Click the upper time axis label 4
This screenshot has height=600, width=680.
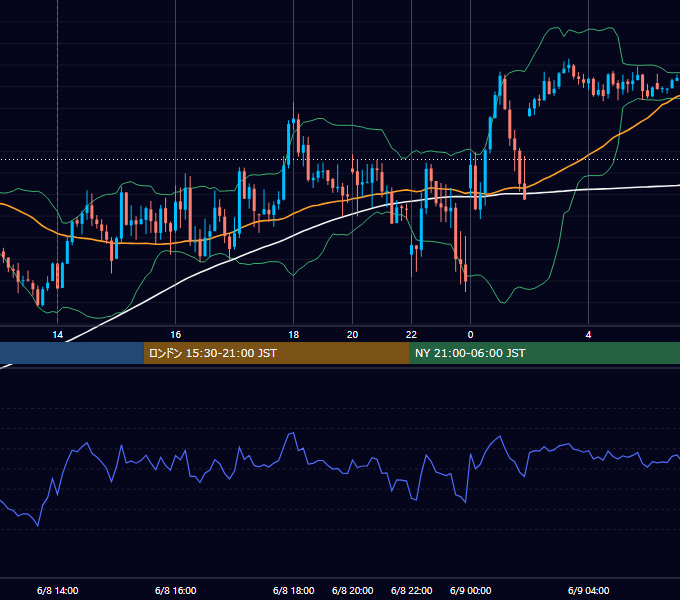(588, 335)
